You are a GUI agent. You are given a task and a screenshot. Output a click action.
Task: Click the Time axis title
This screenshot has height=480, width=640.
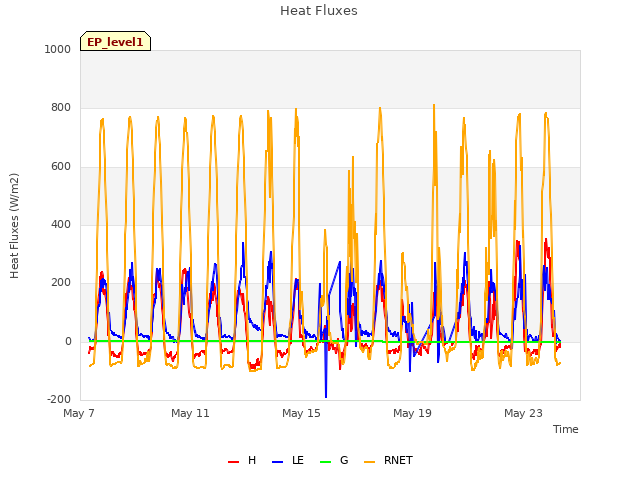coord(566,429)
